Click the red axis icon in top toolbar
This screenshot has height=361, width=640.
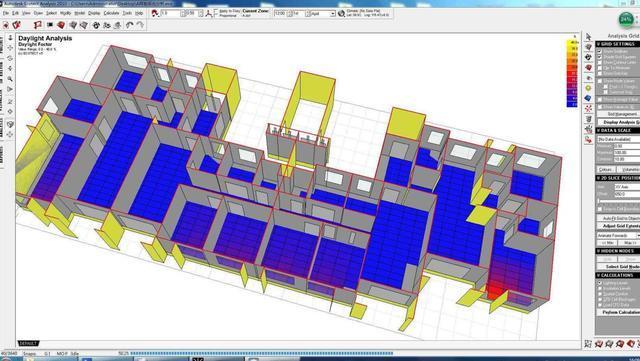[x=209, y=14]
